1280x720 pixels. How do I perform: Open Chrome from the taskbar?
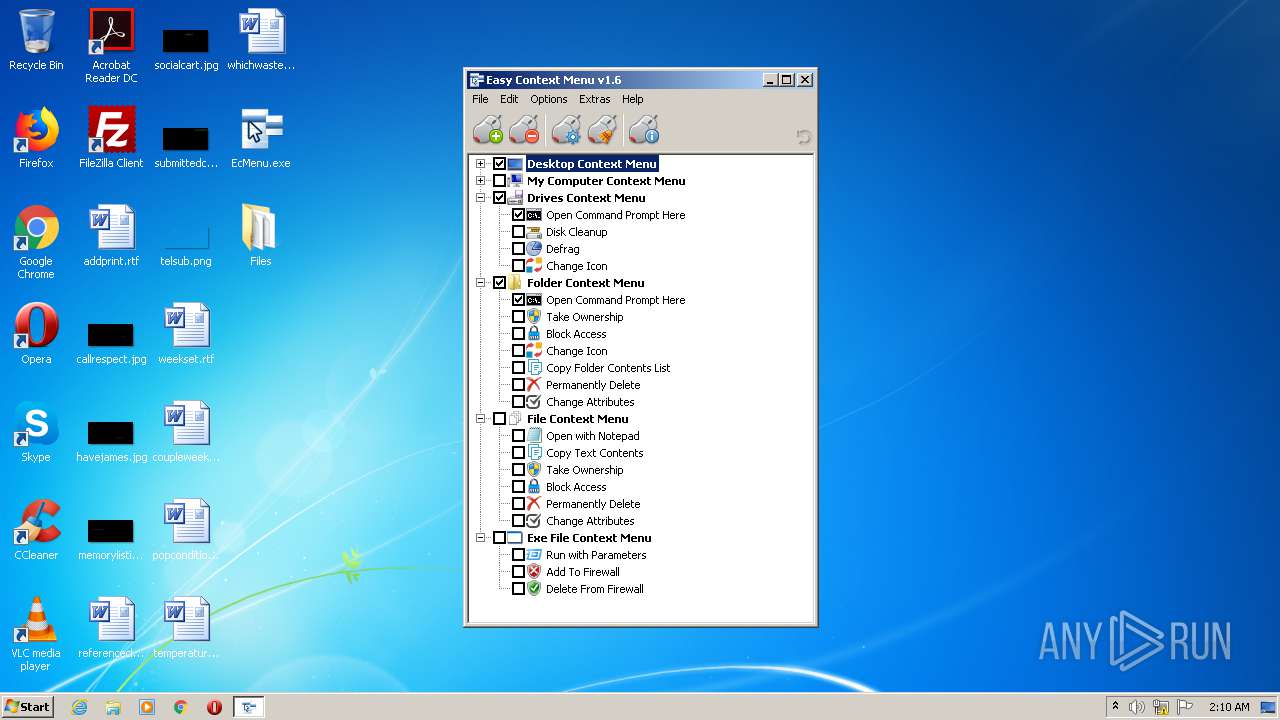point(181,707)
